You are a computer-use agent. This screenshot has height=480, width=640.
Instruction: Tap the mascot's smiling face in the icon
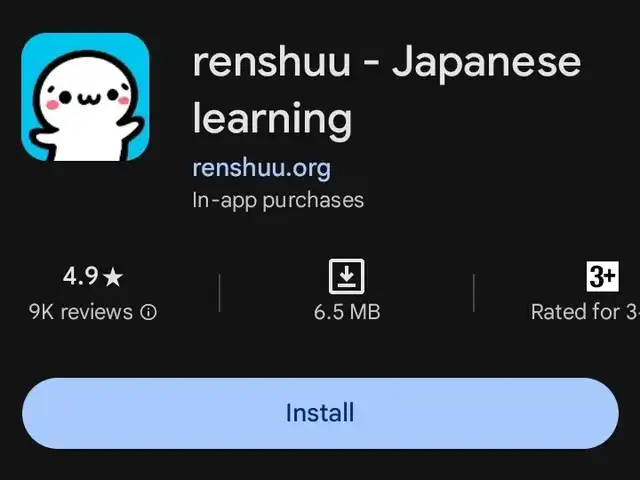[87, 97]
